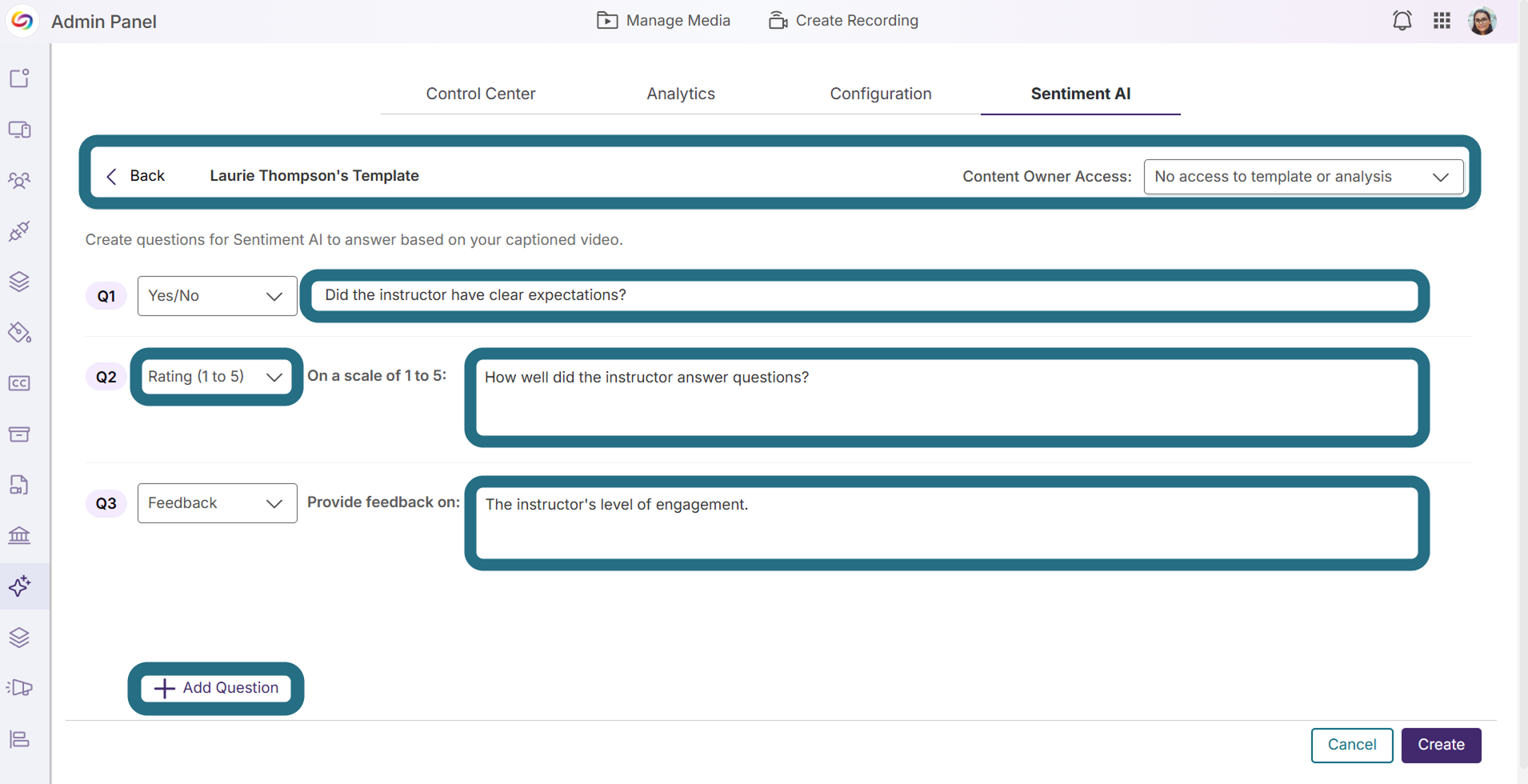Screen dimensions: 1528x784
Task: Open the Q3 Feedback type dropdown
Action: [x=217, y=503]
